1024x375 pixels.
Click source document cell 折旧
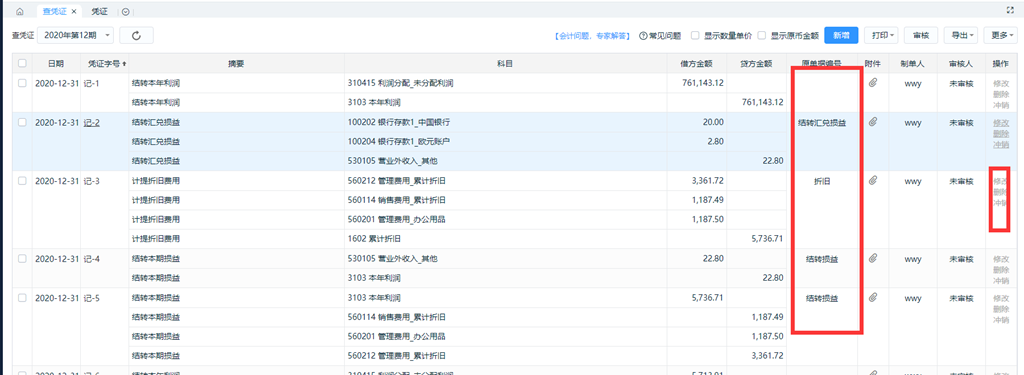(822, 181)
